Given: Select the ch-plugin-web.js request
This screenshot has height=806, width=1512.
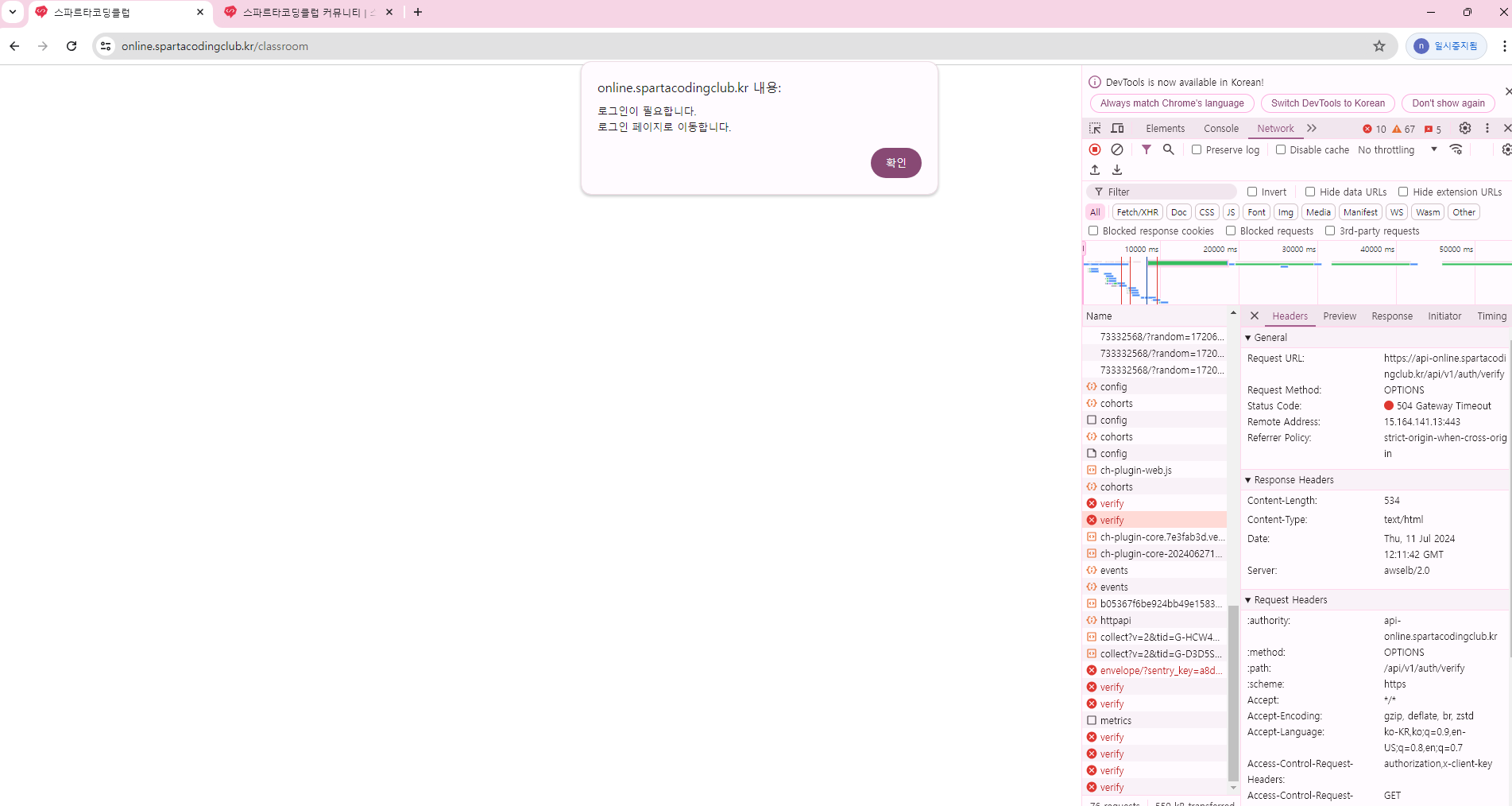Looking at the screenshot, I should pos(1155,470).
